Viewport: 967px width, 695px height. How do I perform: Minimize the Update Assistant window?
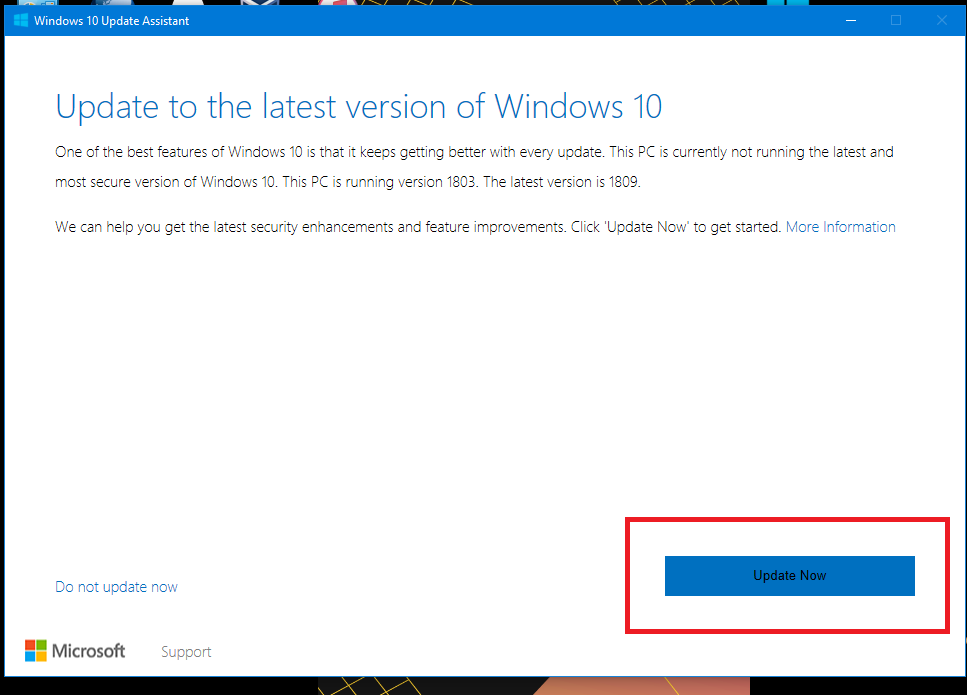click(850, 20)
